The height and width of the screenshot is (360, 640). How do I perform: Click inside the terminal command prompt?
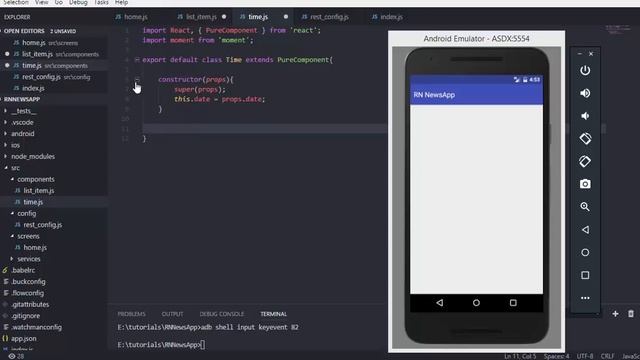click(203, 345)
